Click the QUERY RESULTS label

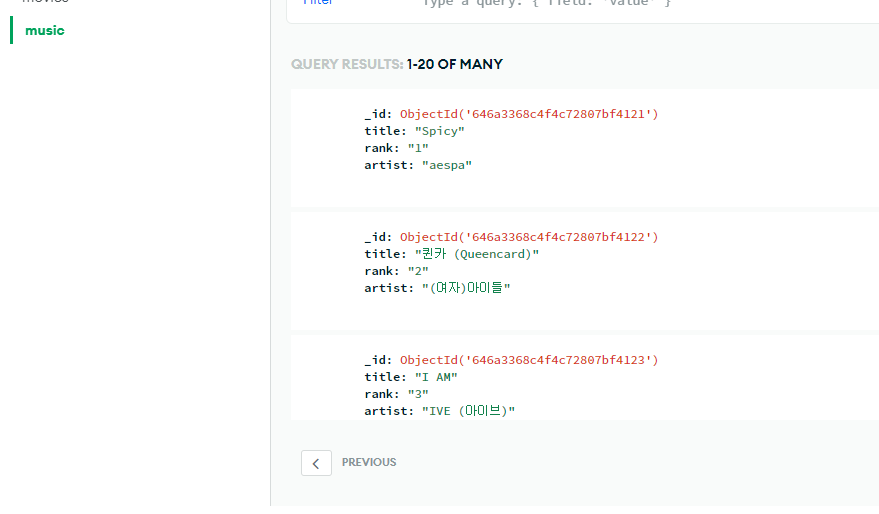(347, 64)
